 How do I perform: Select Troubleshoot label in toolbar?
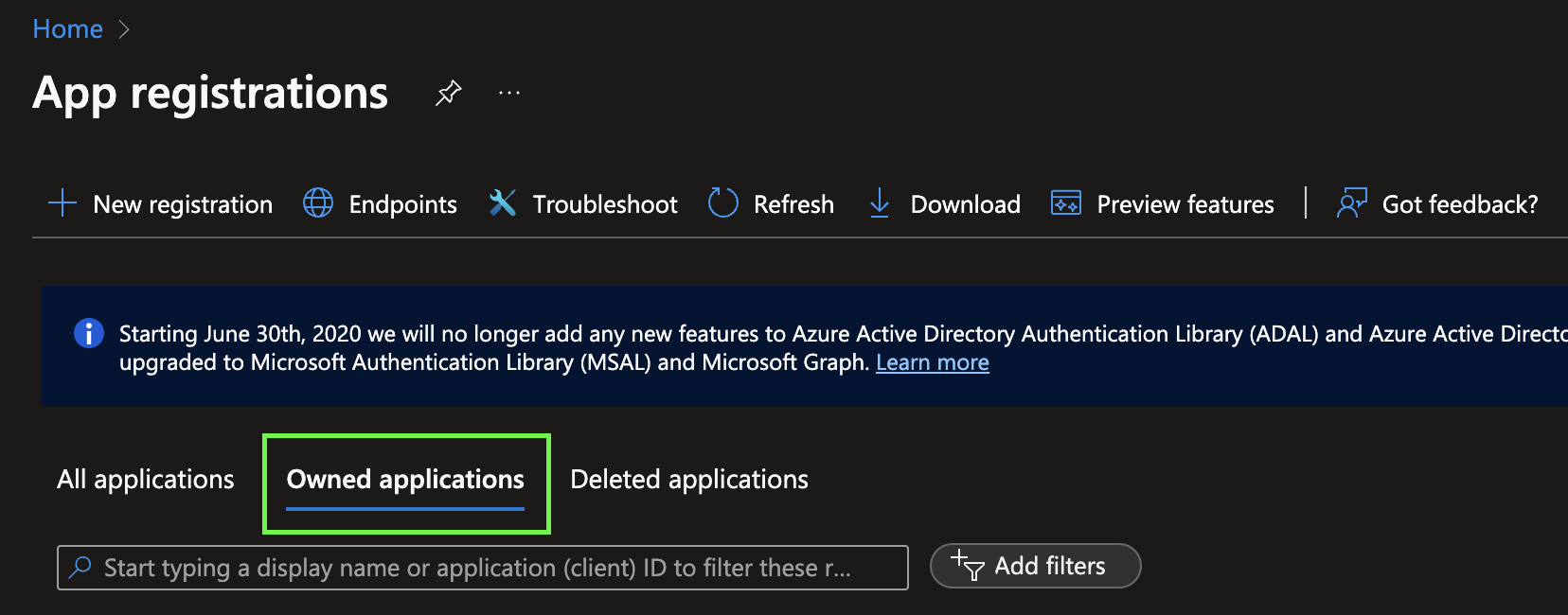coord(605,204)
